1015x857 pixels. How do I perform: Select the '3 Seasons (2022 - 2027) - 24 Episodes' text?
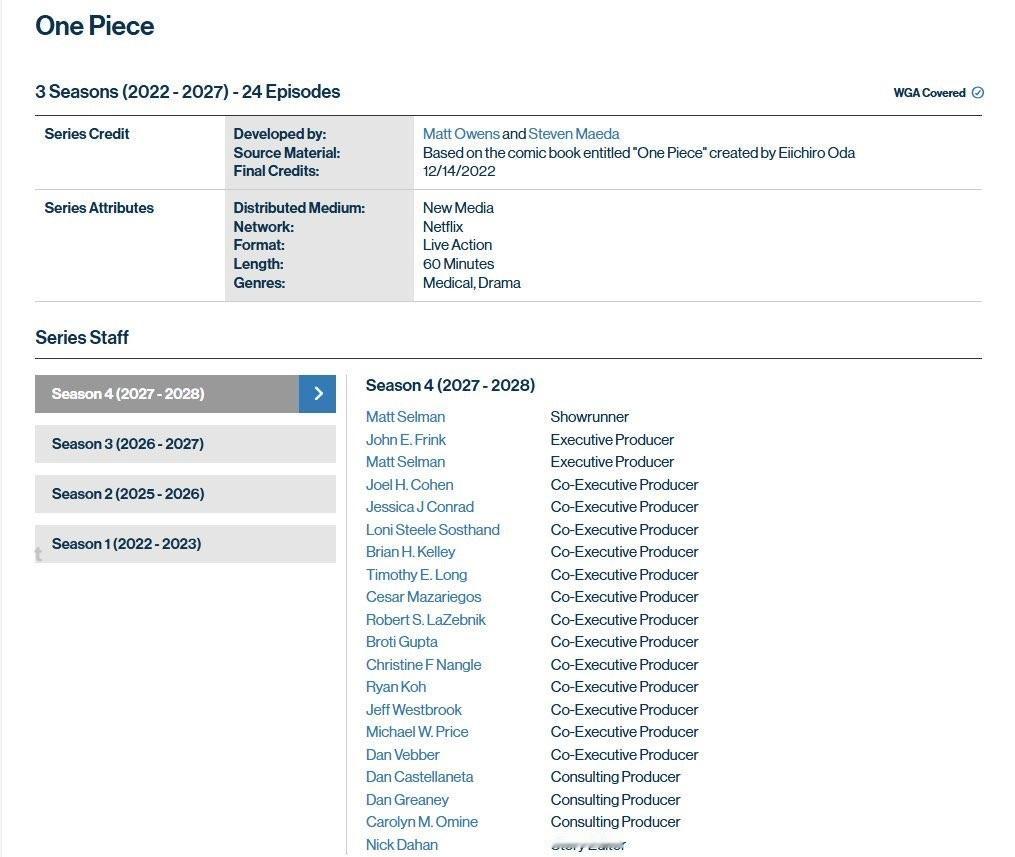point(188,92)
